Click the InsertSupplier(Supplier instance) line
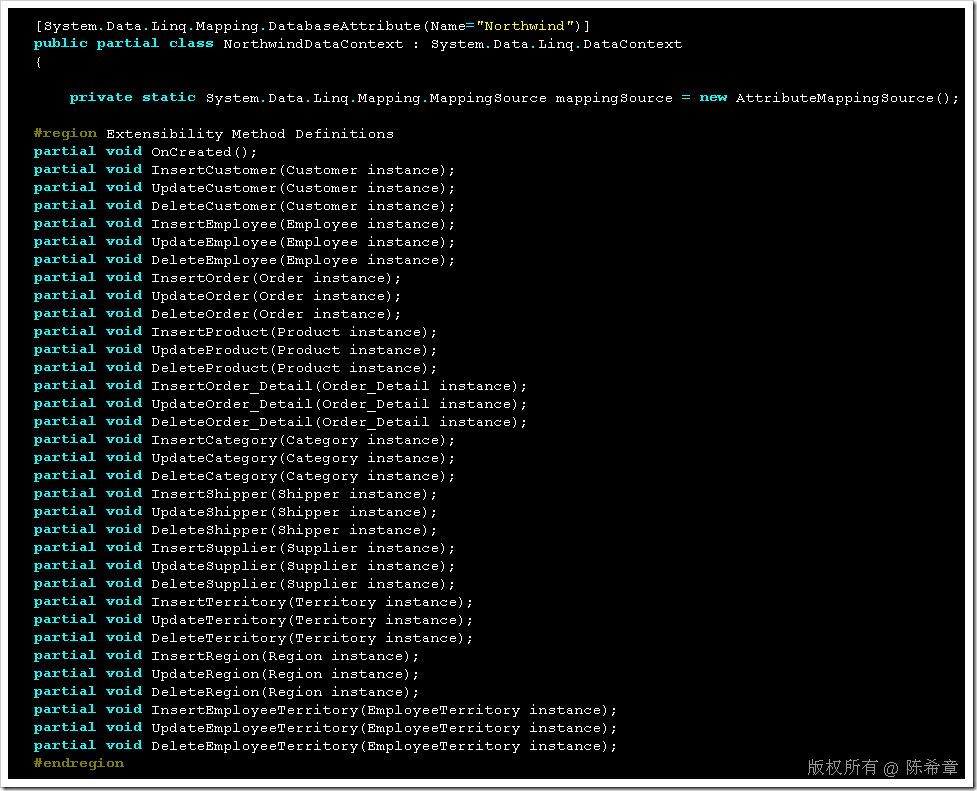The height and width of the screenshot is (791, 977). [244, 548]
